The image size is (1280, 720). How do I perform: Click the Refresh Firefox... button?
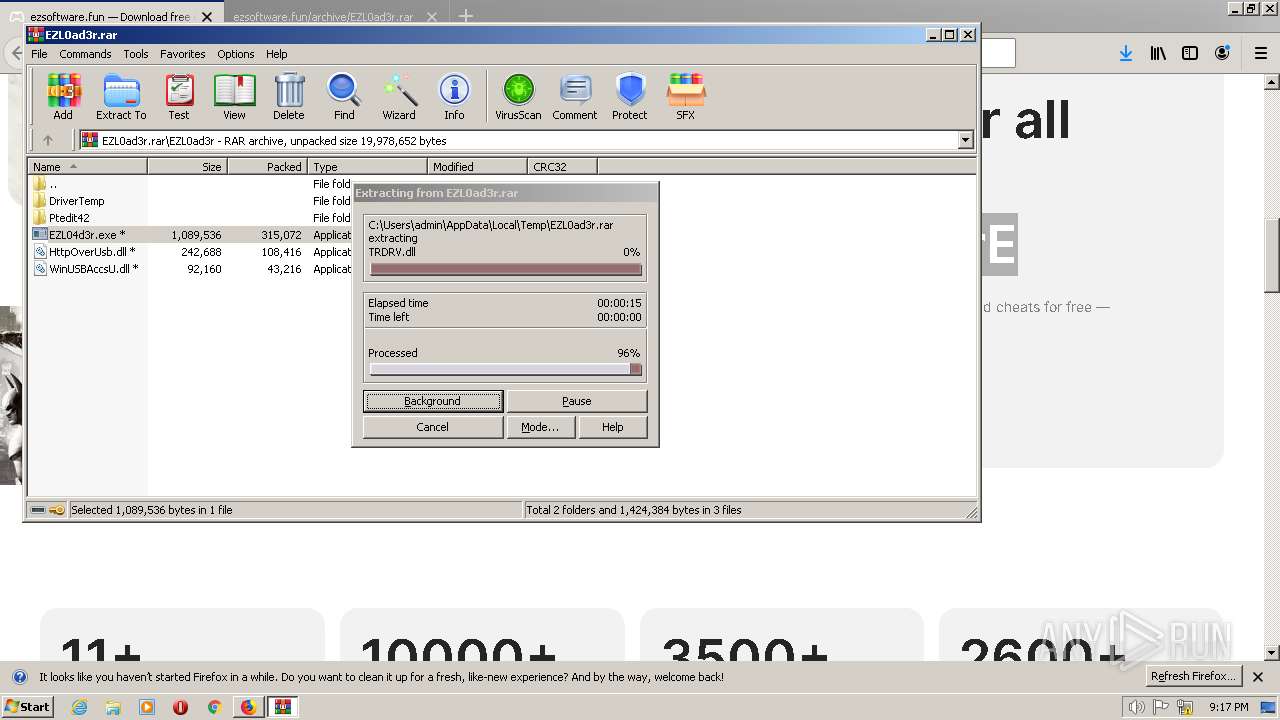click(x=1193, y=677)
